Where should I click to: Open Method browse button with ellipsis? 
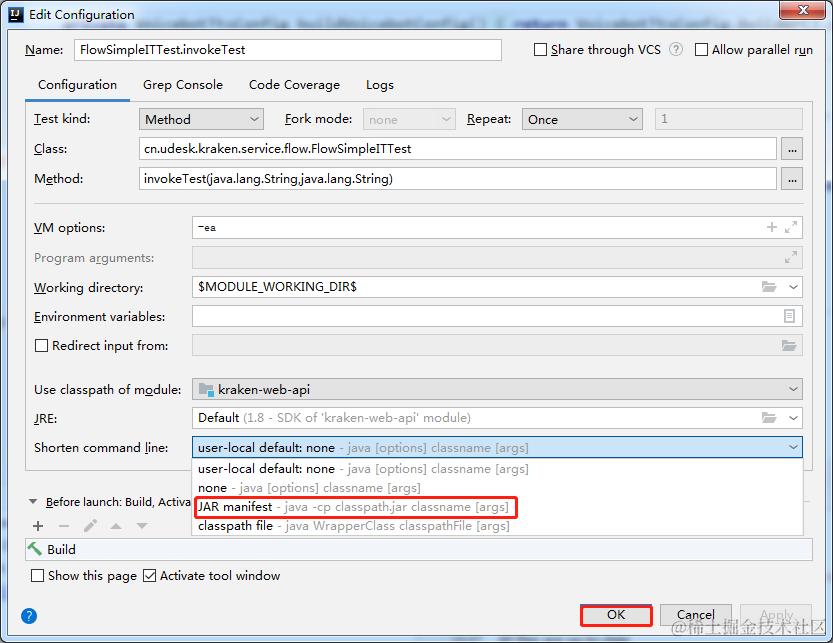[x=792, y=179]
